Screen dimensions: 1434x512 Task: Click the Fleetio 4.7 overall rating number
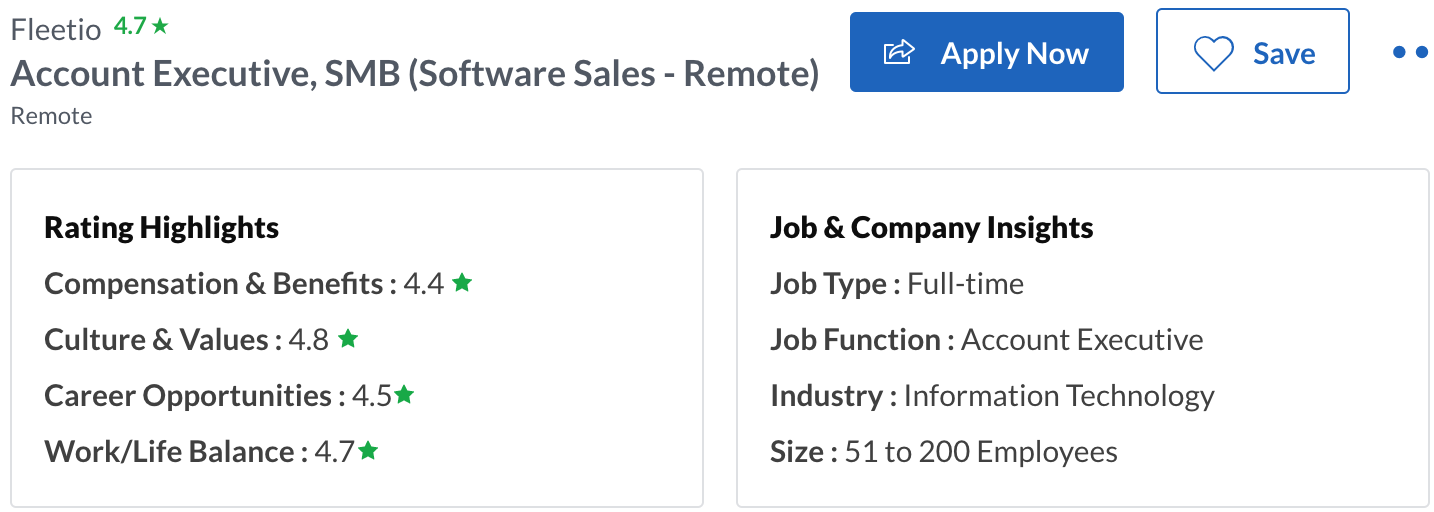(x=130, y=27)
